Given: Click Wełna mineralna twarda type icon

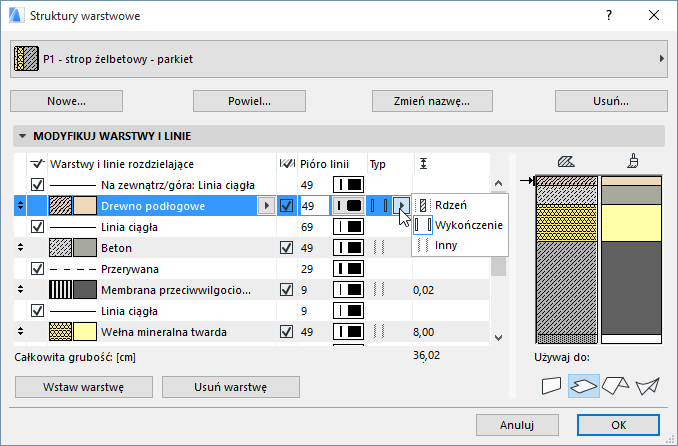Looking at the screenshot, I should (x=379, y=332).
